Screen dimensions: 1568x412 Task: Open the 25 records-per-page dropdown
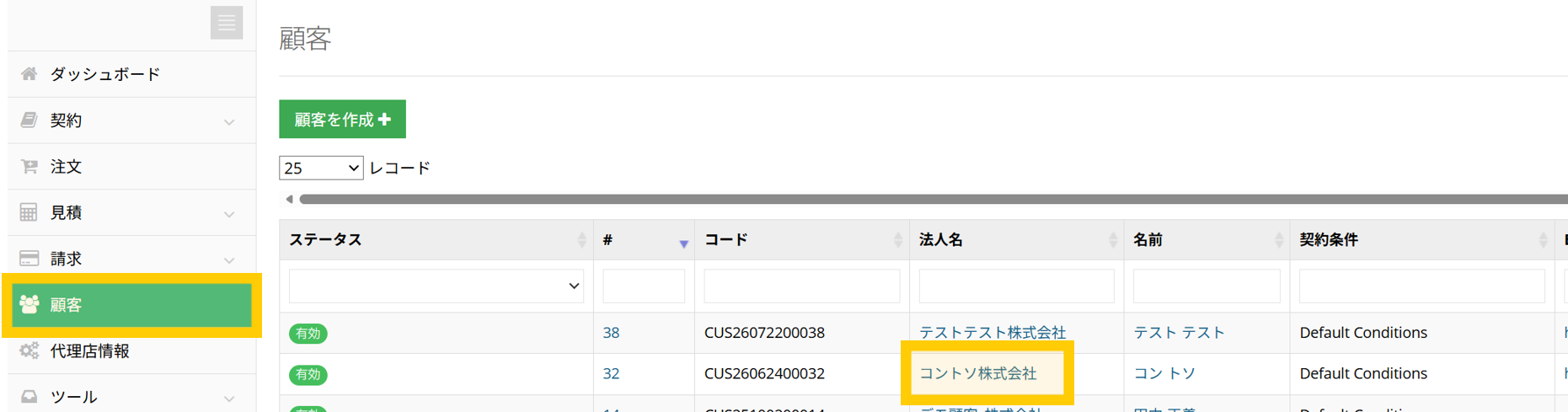coord(321,168)
